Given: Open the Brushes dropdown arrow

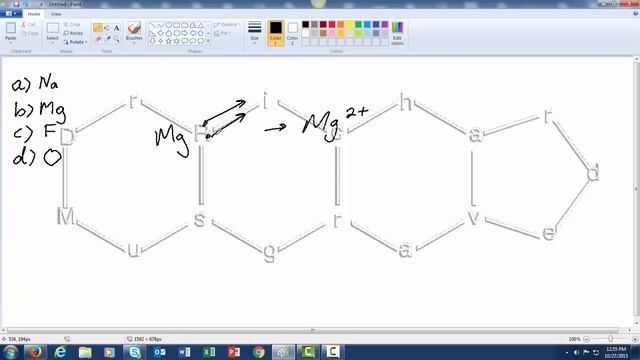Looking at the screenshot, I should click(x=134, y=43).
